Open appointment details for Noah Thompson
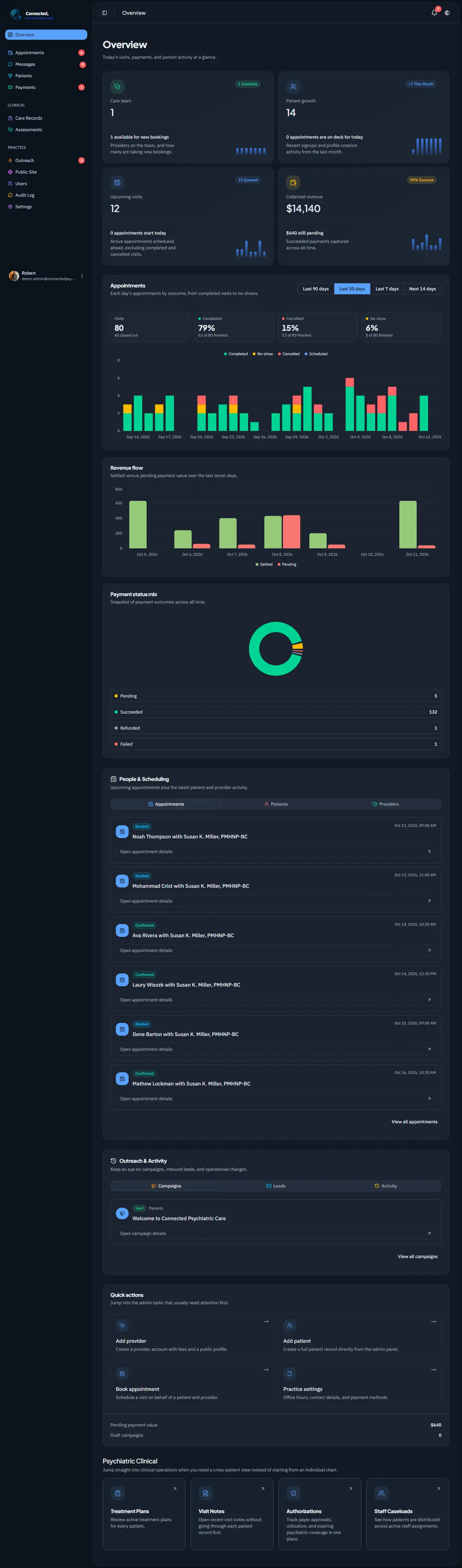The height and width of the screenshot is (1568, 462). point(276,851)
